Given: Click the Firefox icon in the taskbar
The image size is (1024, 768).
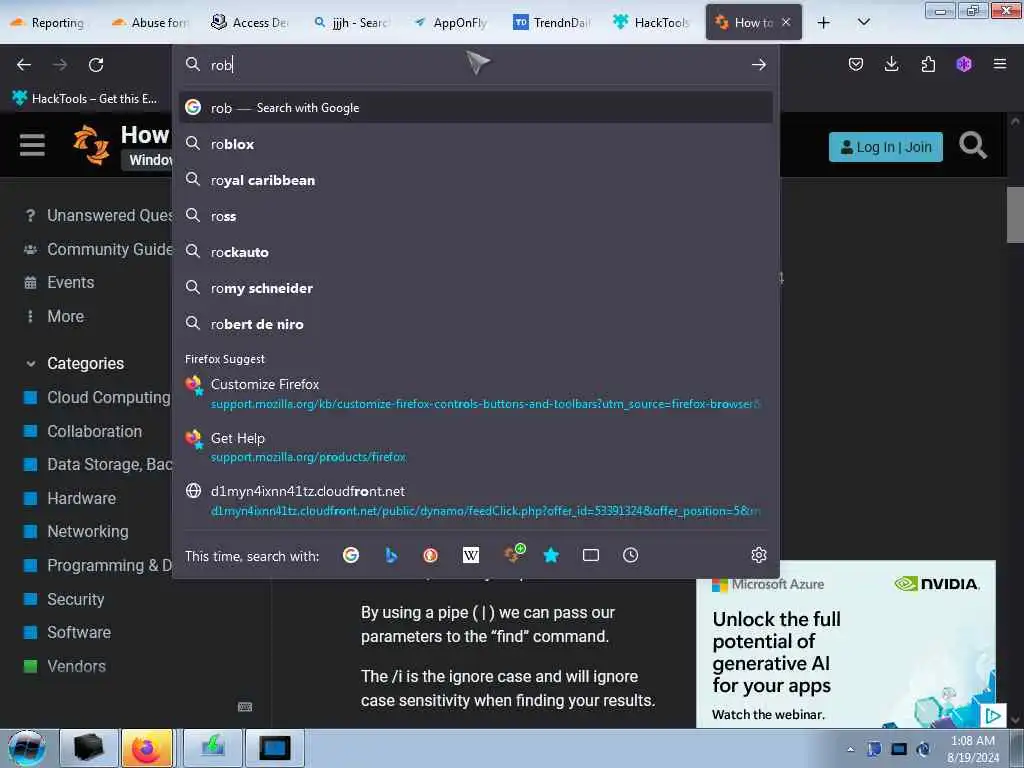Looking at the screenshot, I should pyautogui.click(x=147, y=748).
